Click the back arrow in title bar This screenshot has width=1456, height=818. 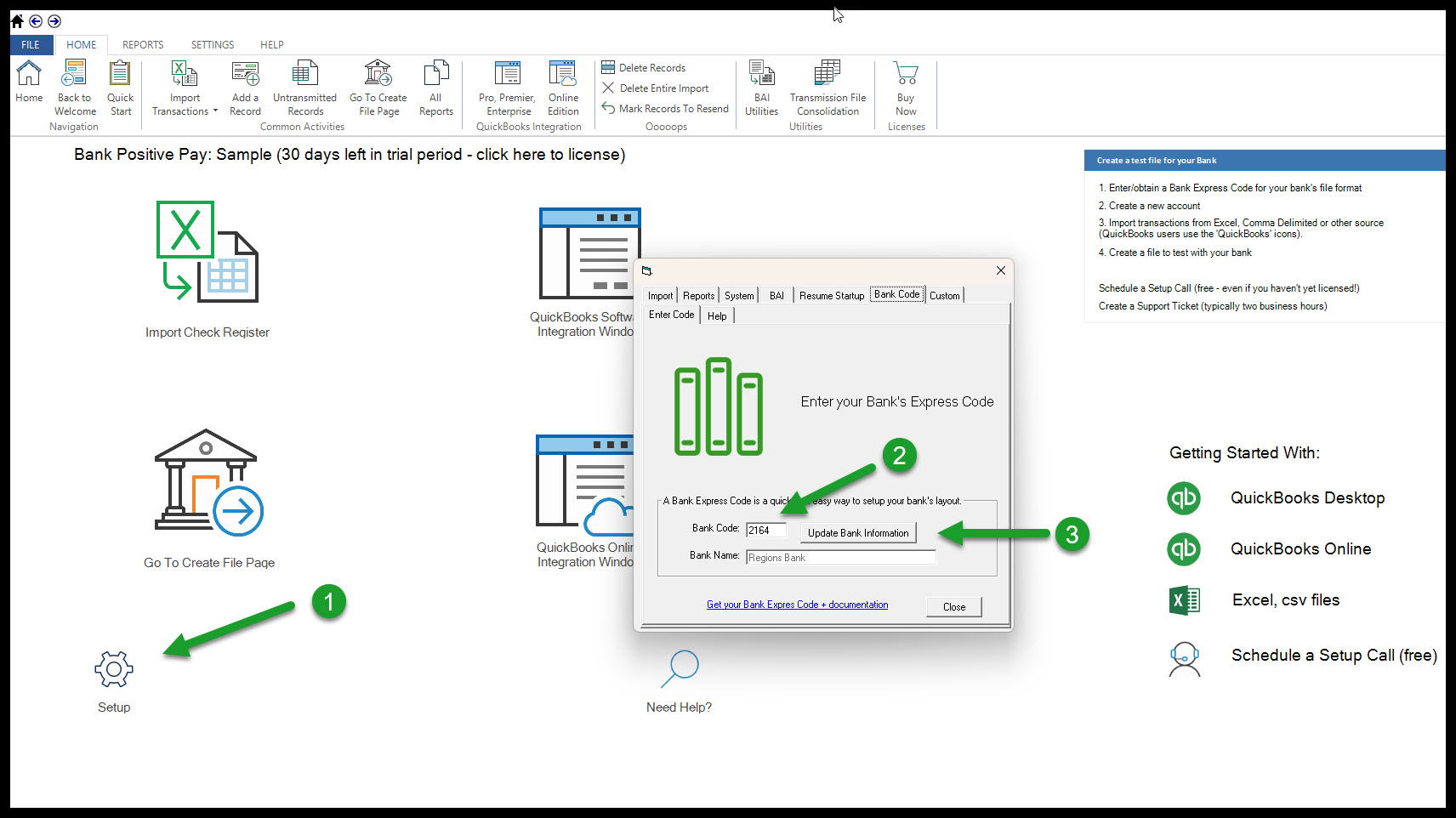(36, 21)
